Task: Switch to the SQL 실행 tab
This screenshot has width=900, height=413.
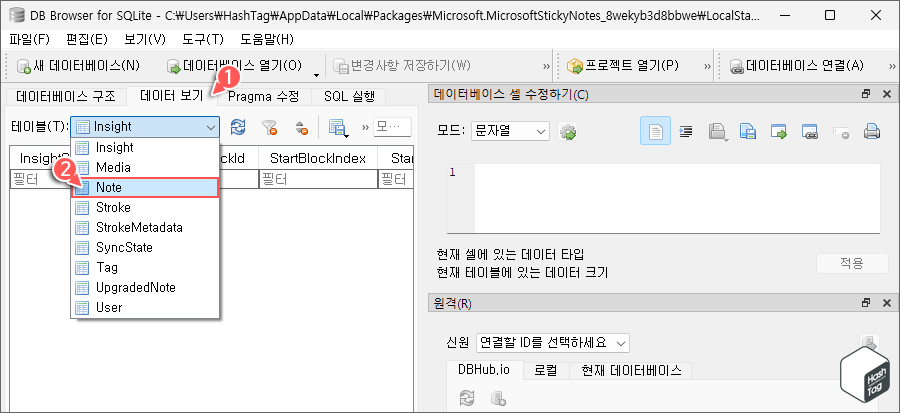Action: [349, 96]
